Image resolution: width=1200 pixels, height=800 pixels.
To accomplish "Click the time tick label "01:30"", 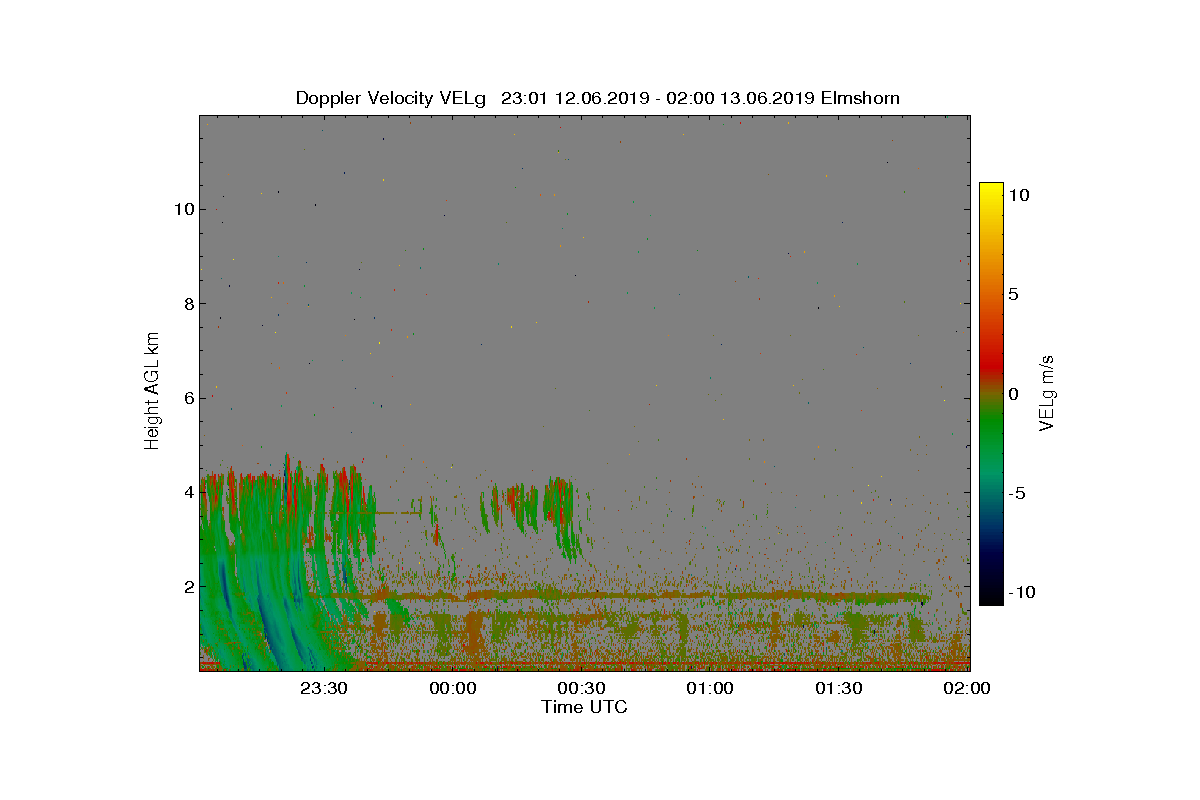I will pyautogui.click(x=839, y=688).
